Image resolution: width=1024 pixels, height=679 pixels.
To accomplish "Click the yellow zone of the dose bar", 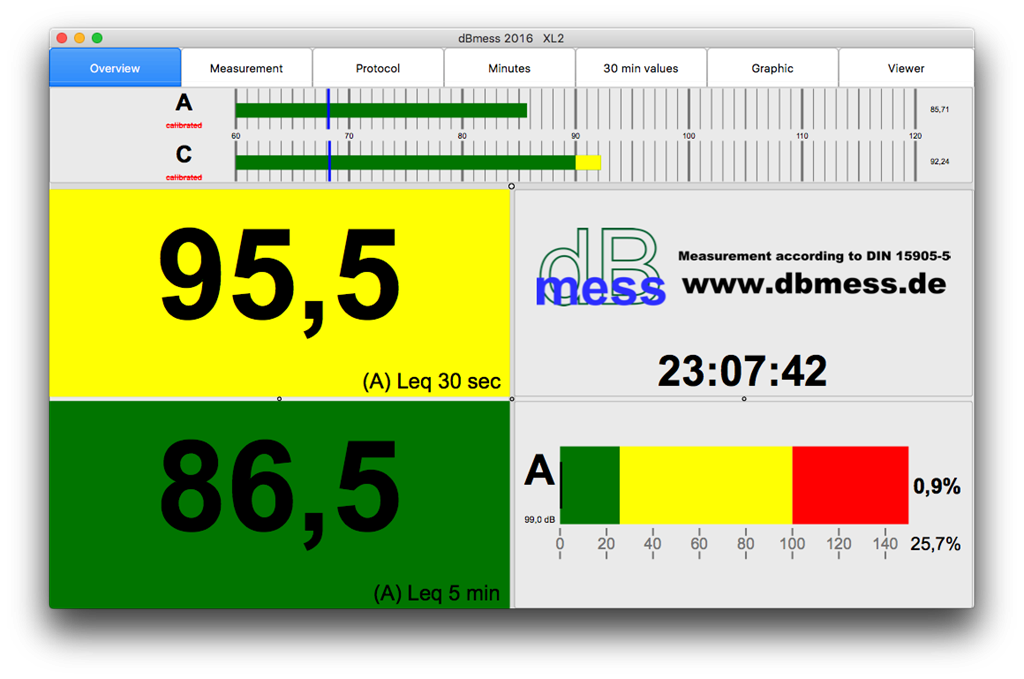I will point(706,485).
